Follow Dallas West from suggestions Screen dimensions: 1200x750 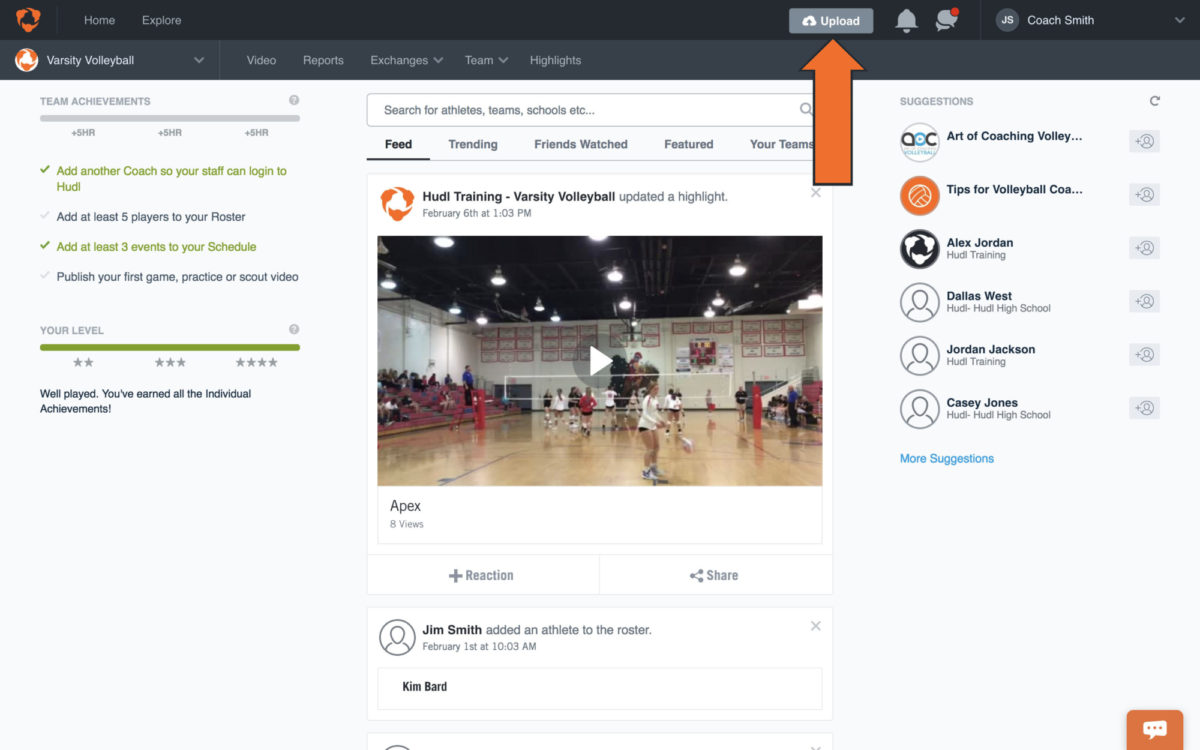[1144, 301]
